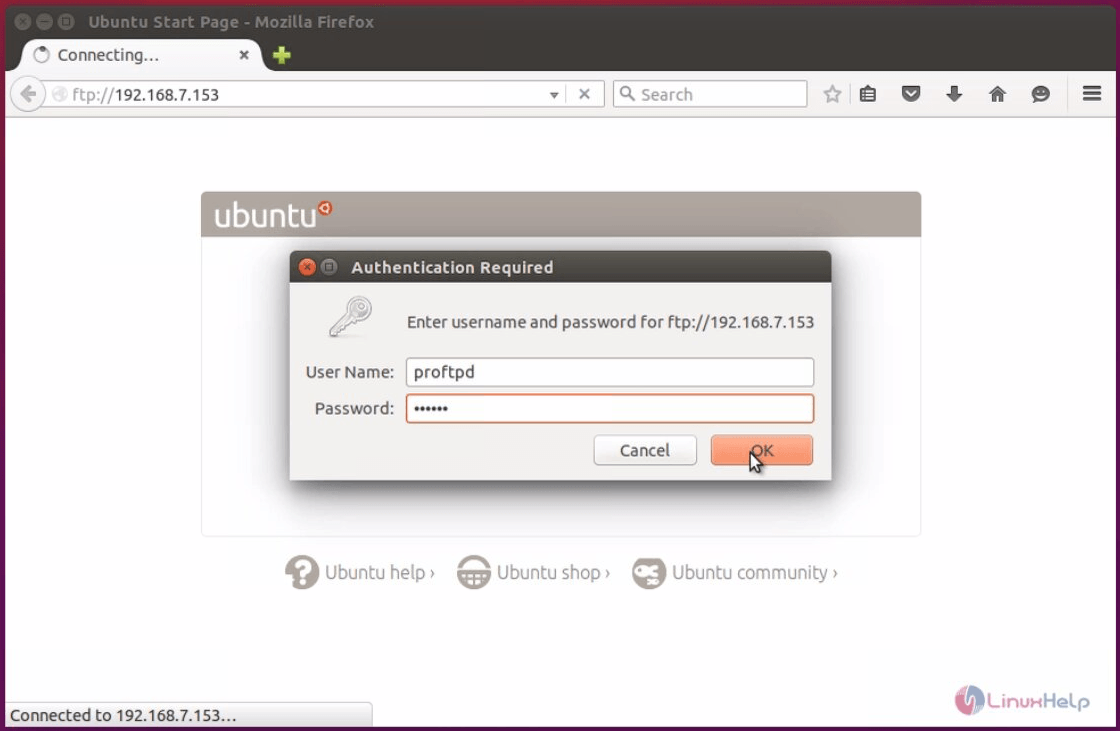The image size is (1120, 731).
Task: Click the "Authentication Required" title text
Action: 452,267
